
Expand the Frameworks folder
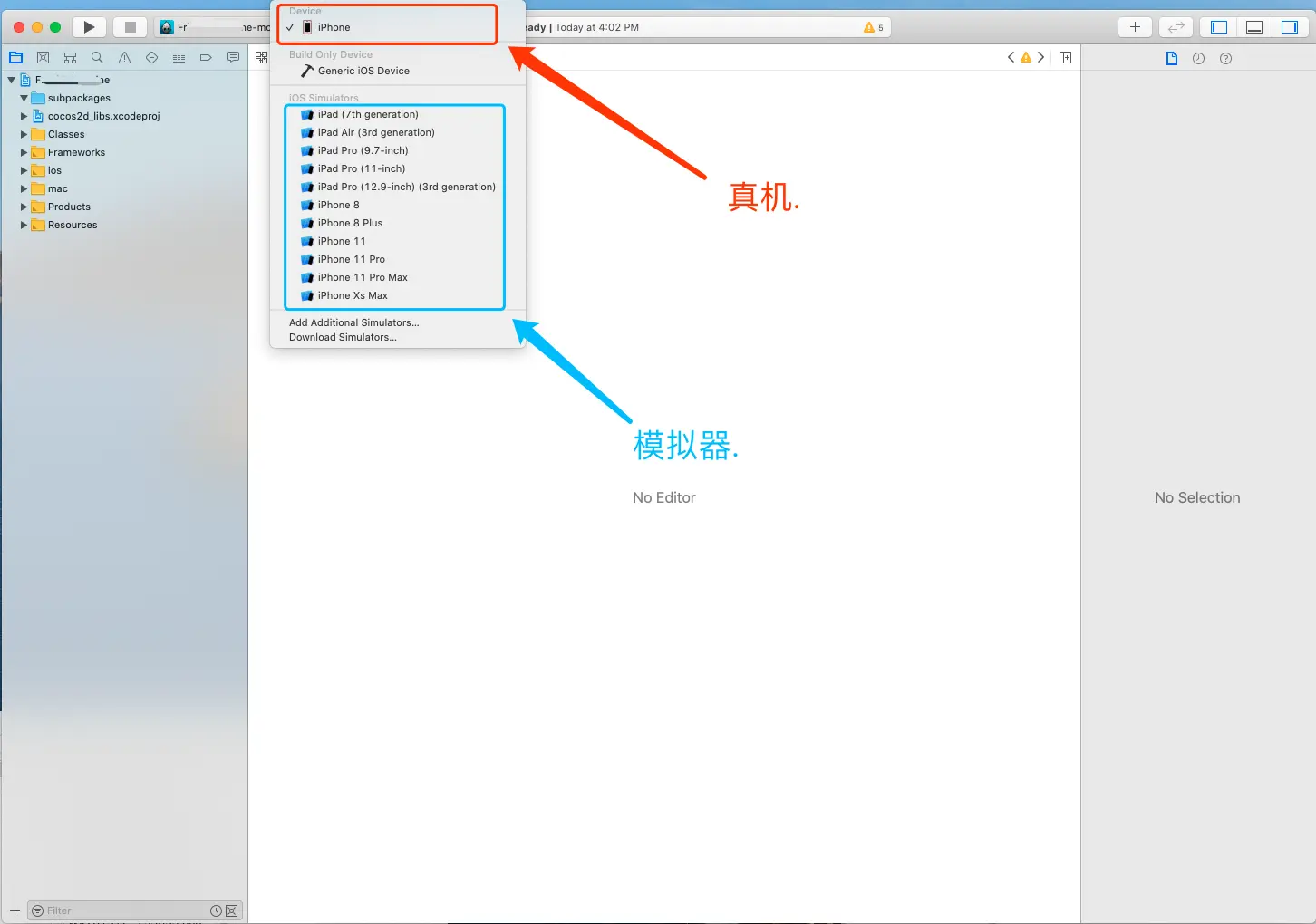(24, 152)
